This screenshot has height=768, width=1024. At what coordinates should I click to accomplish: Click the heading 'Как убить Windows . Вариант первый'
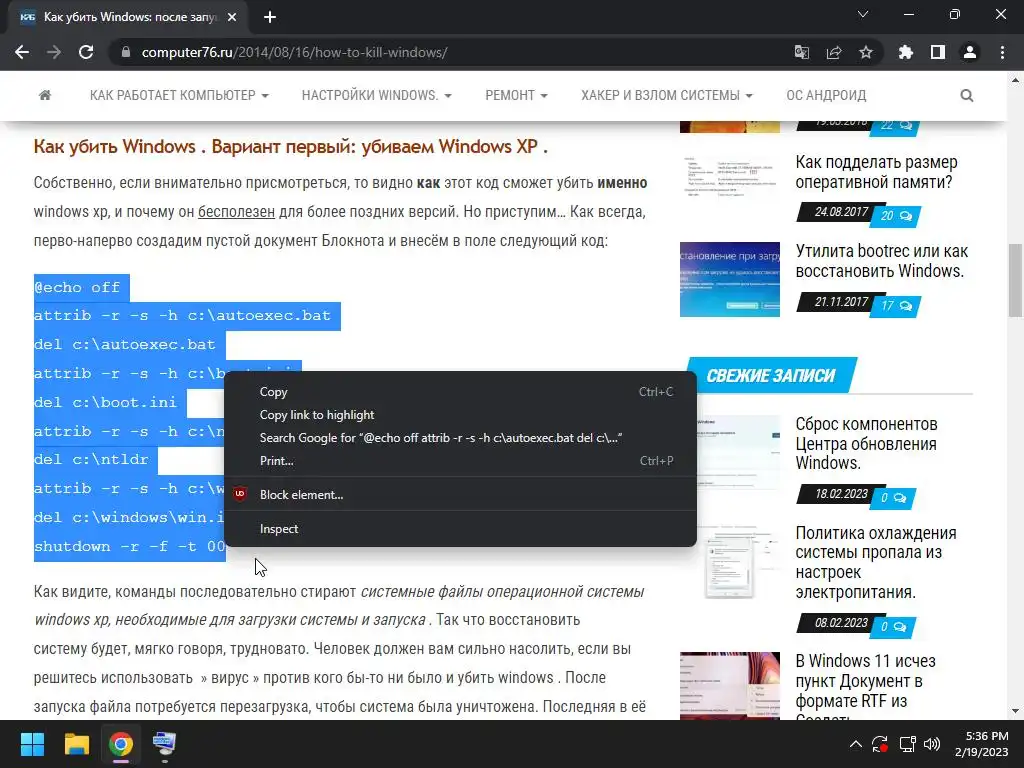click(x=291, y=146)
